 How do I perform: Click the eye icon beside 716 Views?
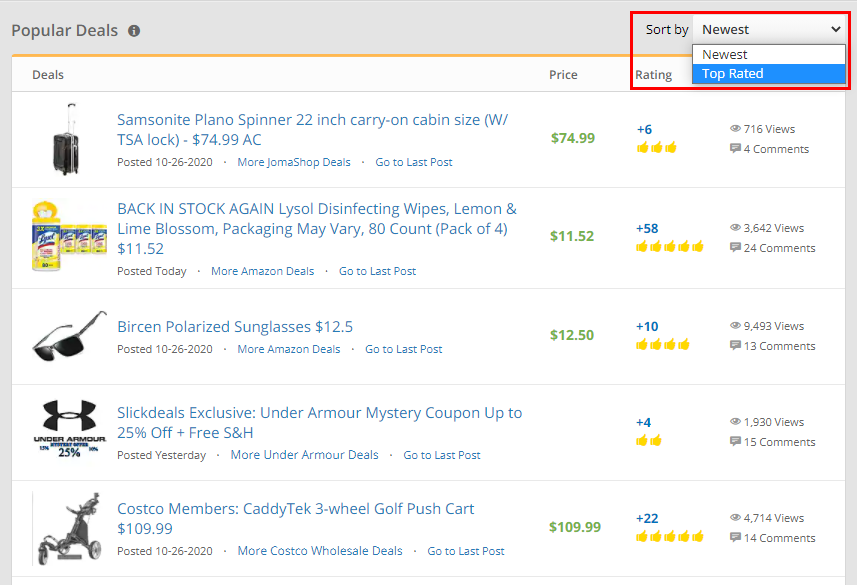[735, 128]
